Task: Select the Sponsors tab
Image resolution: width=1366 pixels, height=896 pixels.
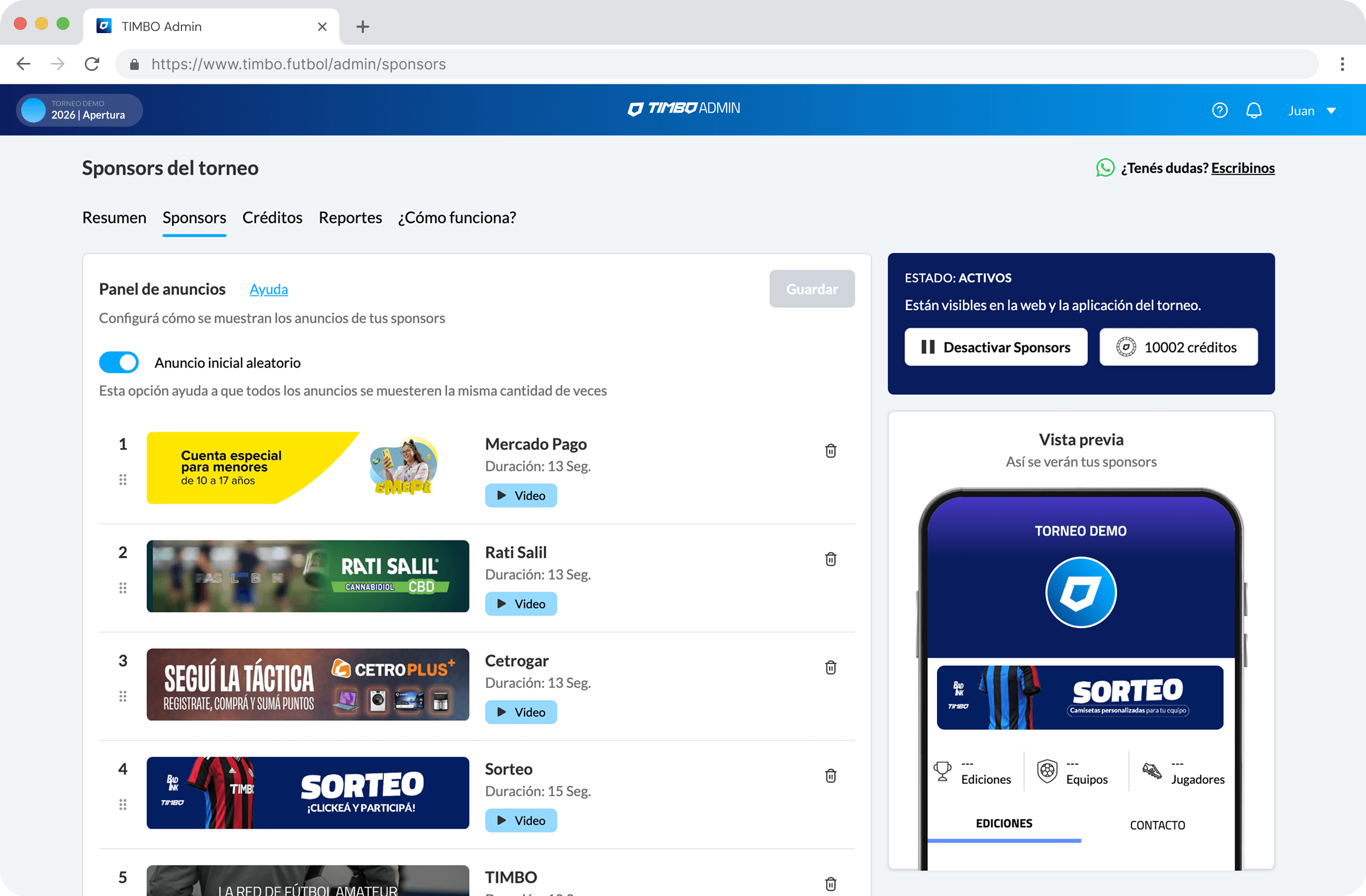Action: point(195,218)
